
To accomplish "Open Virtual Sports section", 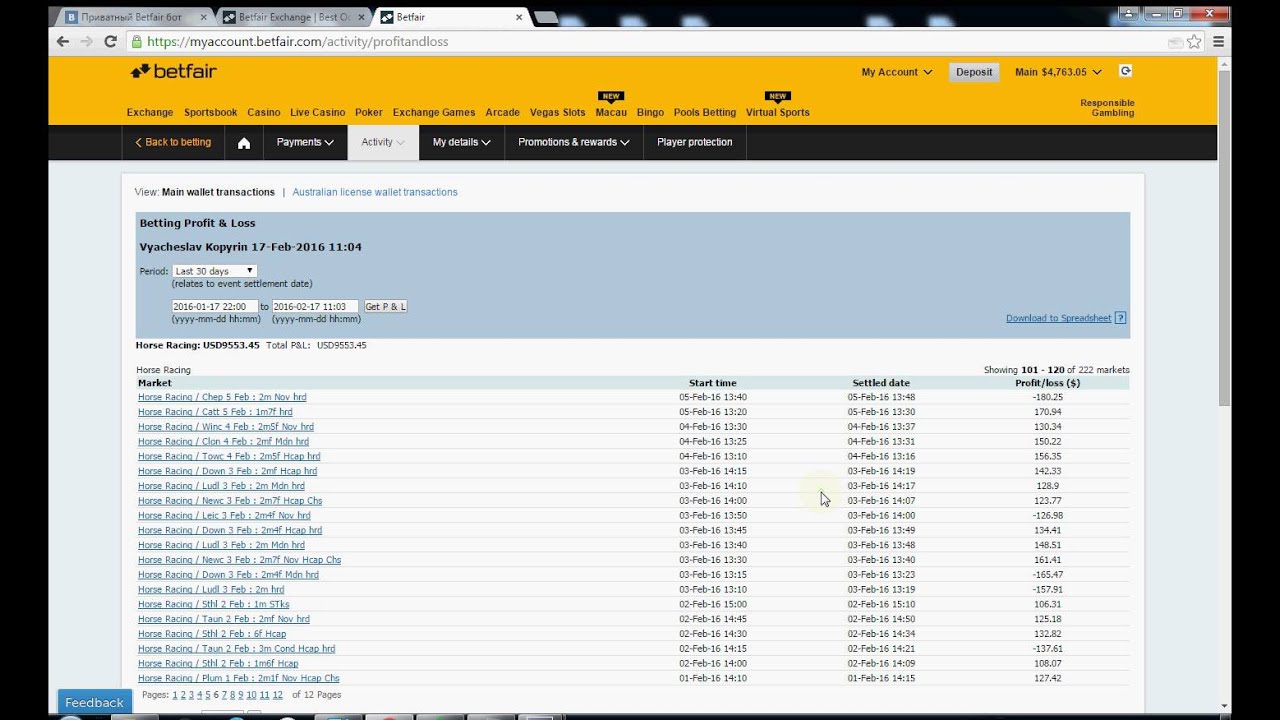I will pos(778,113).
